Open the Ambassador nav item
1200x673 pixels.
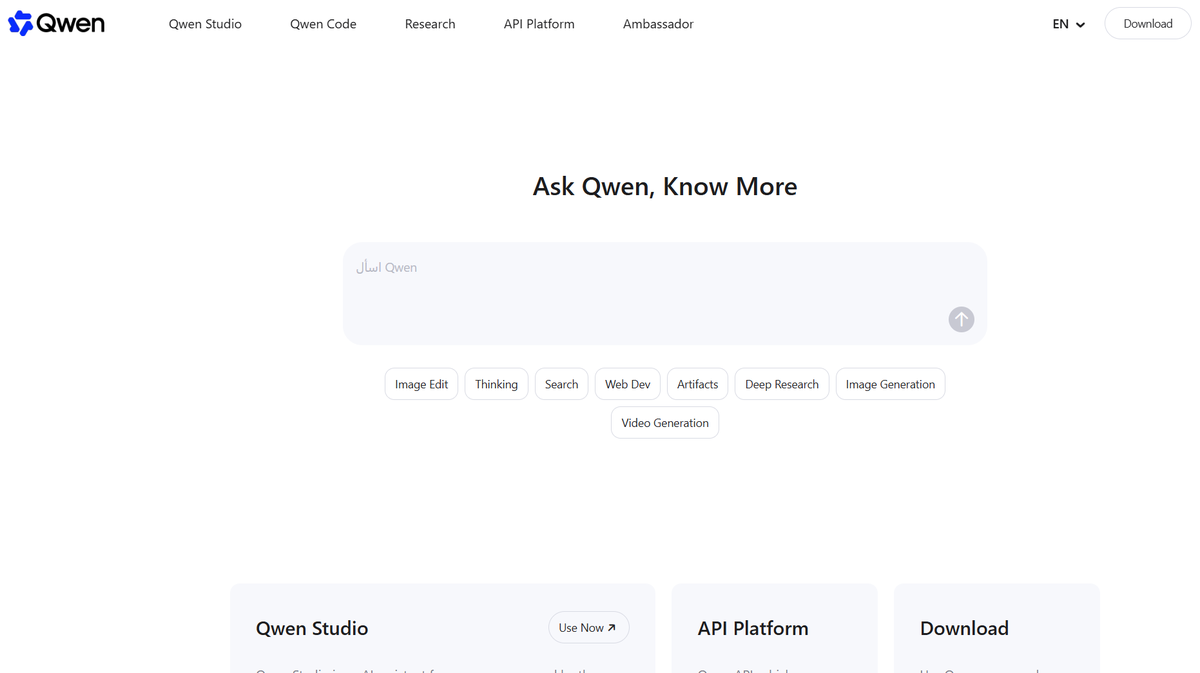click(x=658, y=24)
